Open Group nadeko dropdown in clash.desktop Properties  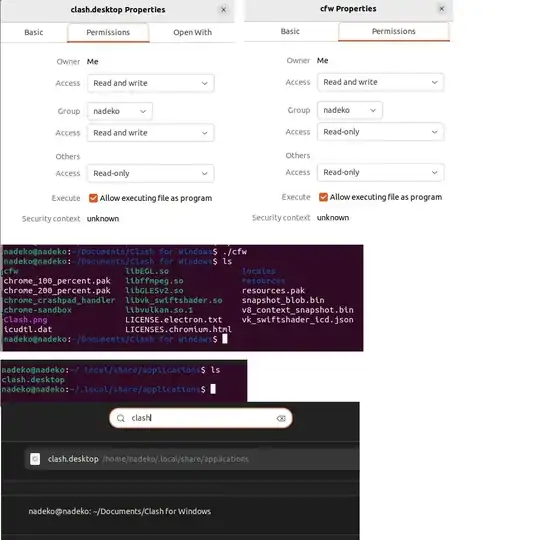120,111
